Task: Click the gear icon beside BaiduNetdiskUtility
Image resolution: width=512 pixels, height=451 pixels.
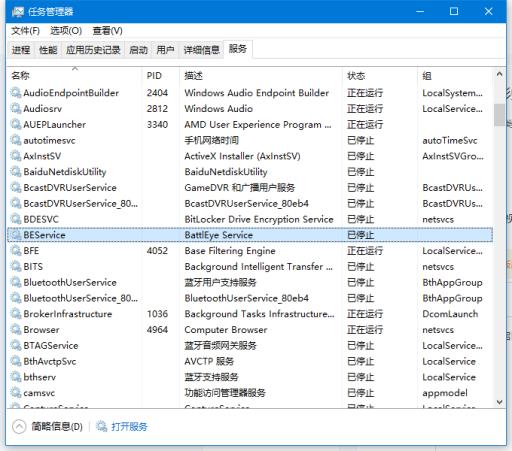Action: point(16,172)
